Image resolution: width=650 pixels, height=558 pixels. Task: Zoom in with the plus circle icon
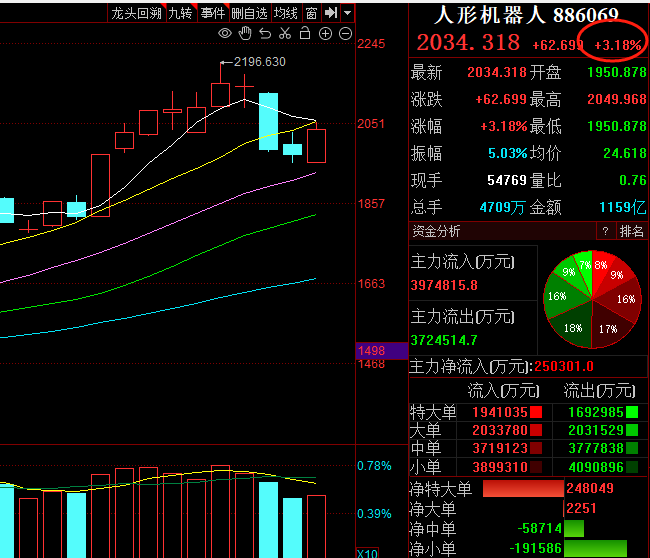325,34
